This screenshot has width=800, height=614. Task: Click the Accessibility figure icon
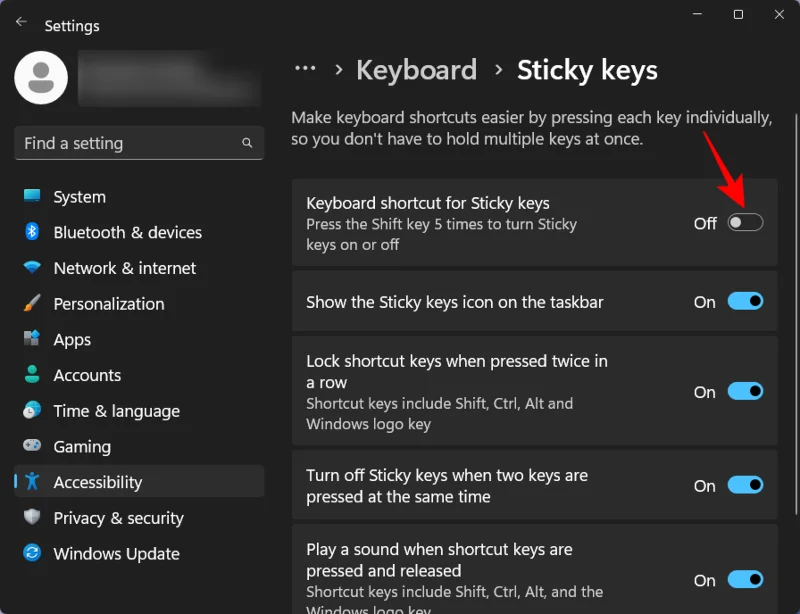click(34, 482)
